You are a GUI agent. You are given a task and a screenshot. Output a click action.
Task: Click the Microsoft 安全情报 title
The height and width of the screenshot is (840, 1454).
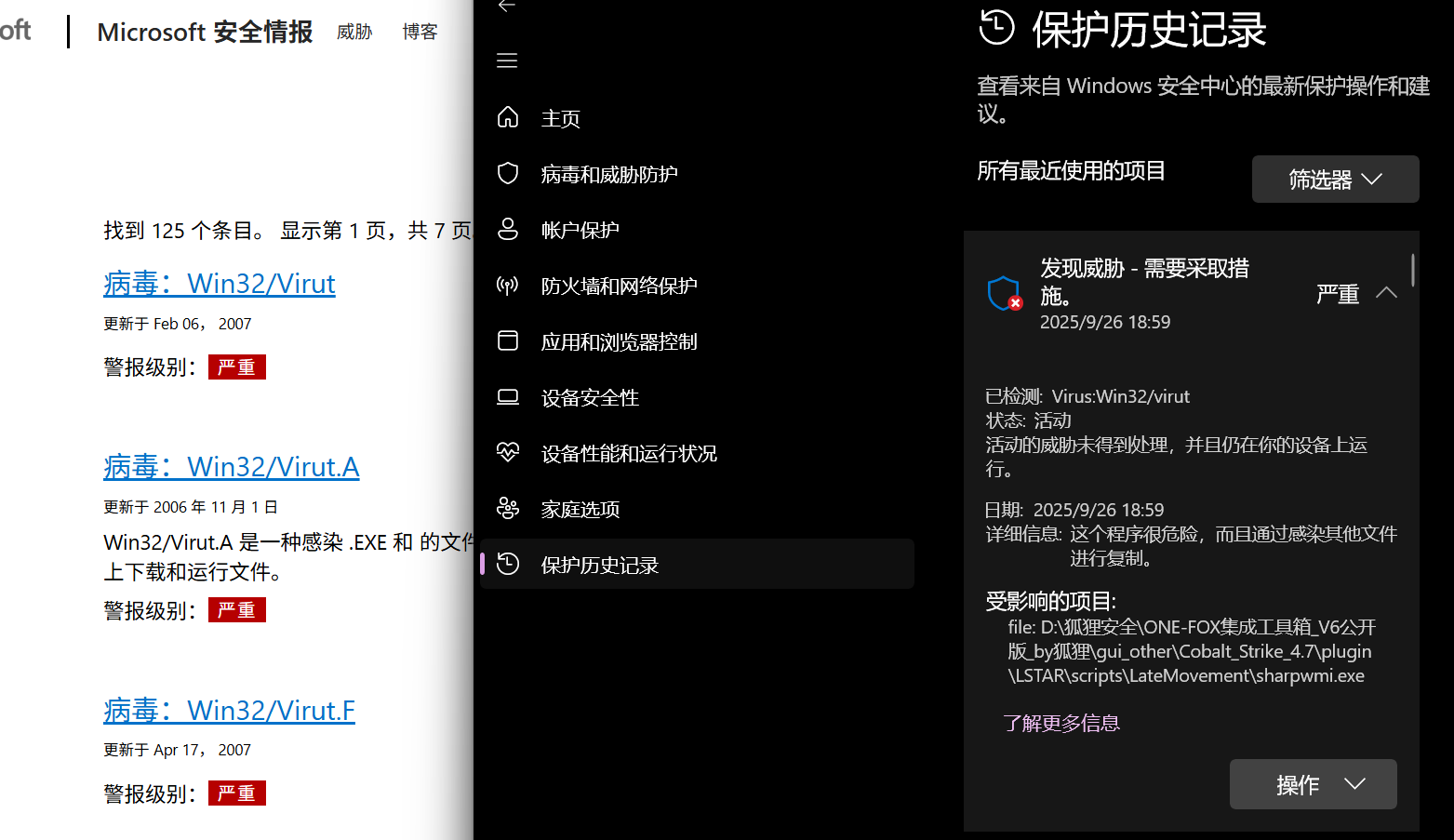[205, 33]
